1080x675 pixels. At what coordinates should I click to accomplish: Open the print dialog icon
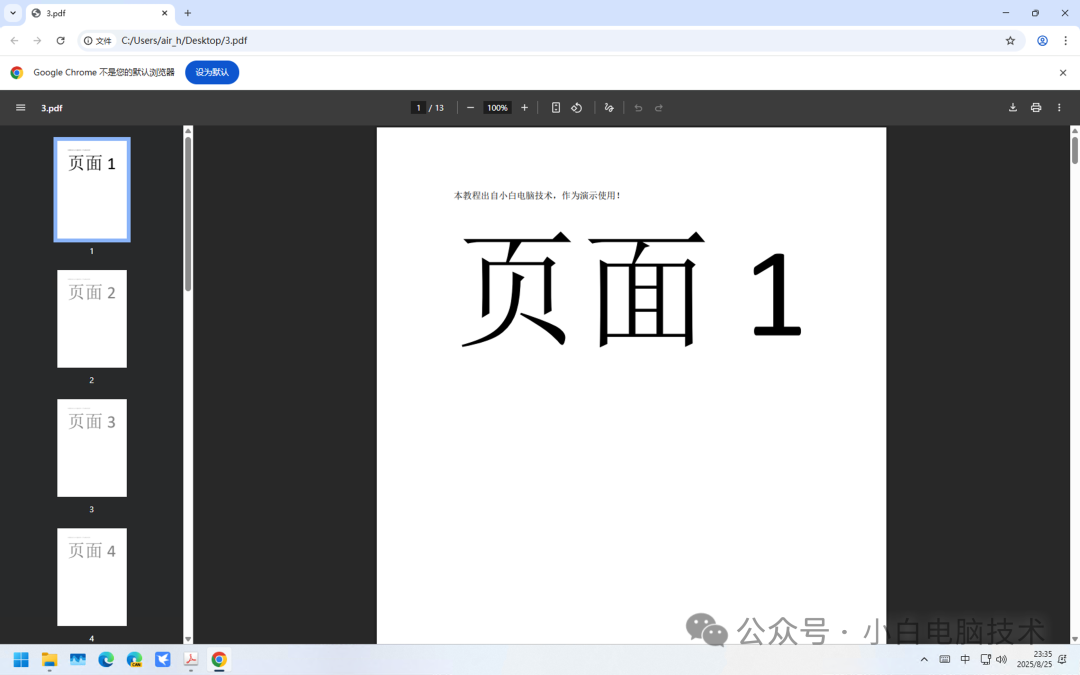pos(1036,107)
